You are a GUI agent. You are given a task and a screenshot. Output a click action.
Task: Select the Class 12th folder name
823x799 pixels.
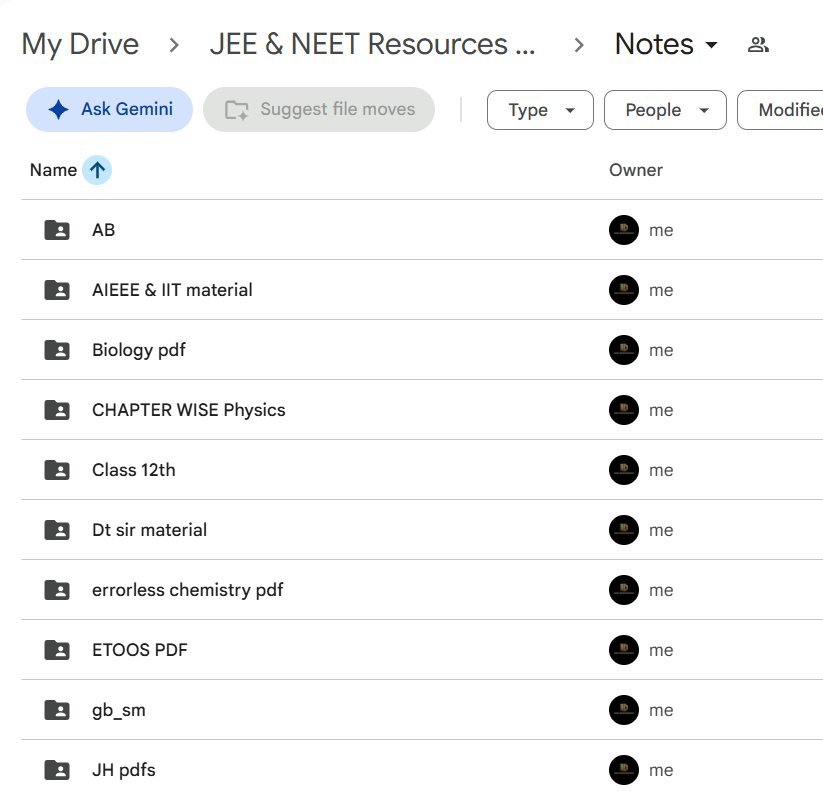[x=133, y=470]
